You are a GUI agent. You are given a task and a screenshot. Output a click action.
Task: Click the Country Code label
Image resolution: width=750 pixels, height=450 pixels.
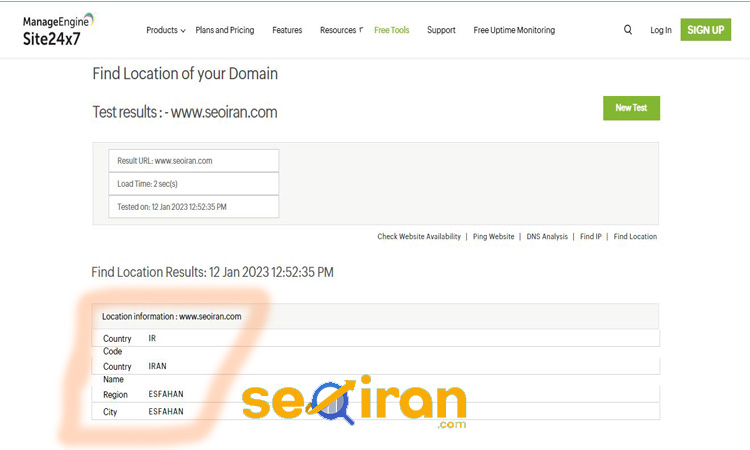pyautogui.click(x=117, y=345)
